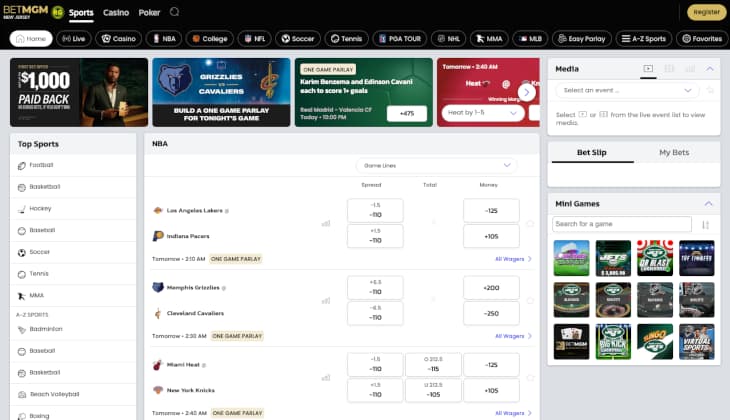730x420 pixels.
Task: Switch Media panel to statistics view icon
Action: pos(690,68)
